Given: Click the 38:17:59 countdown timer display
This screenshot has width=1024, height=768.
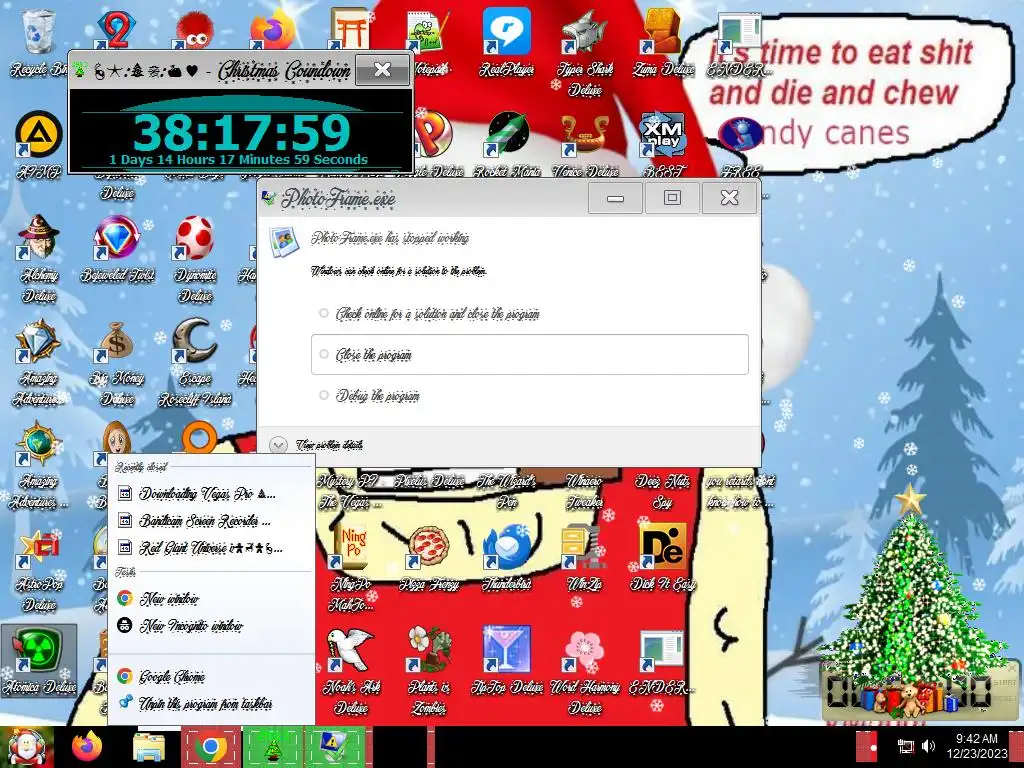Looking at the screenshot, I should click(x=242, y=133).
